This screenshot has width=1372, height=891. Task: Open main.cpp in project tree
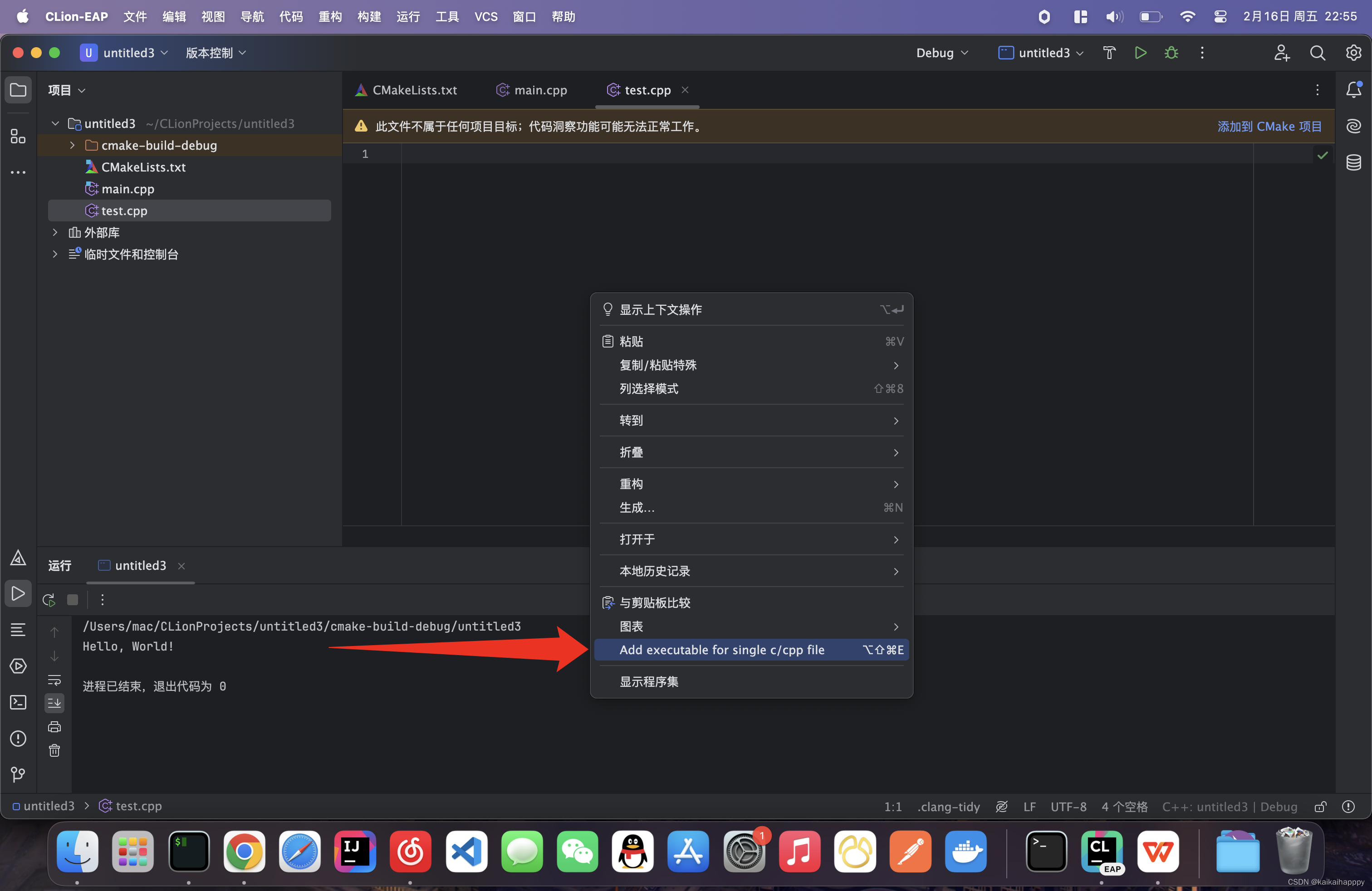tap(127, 189)
